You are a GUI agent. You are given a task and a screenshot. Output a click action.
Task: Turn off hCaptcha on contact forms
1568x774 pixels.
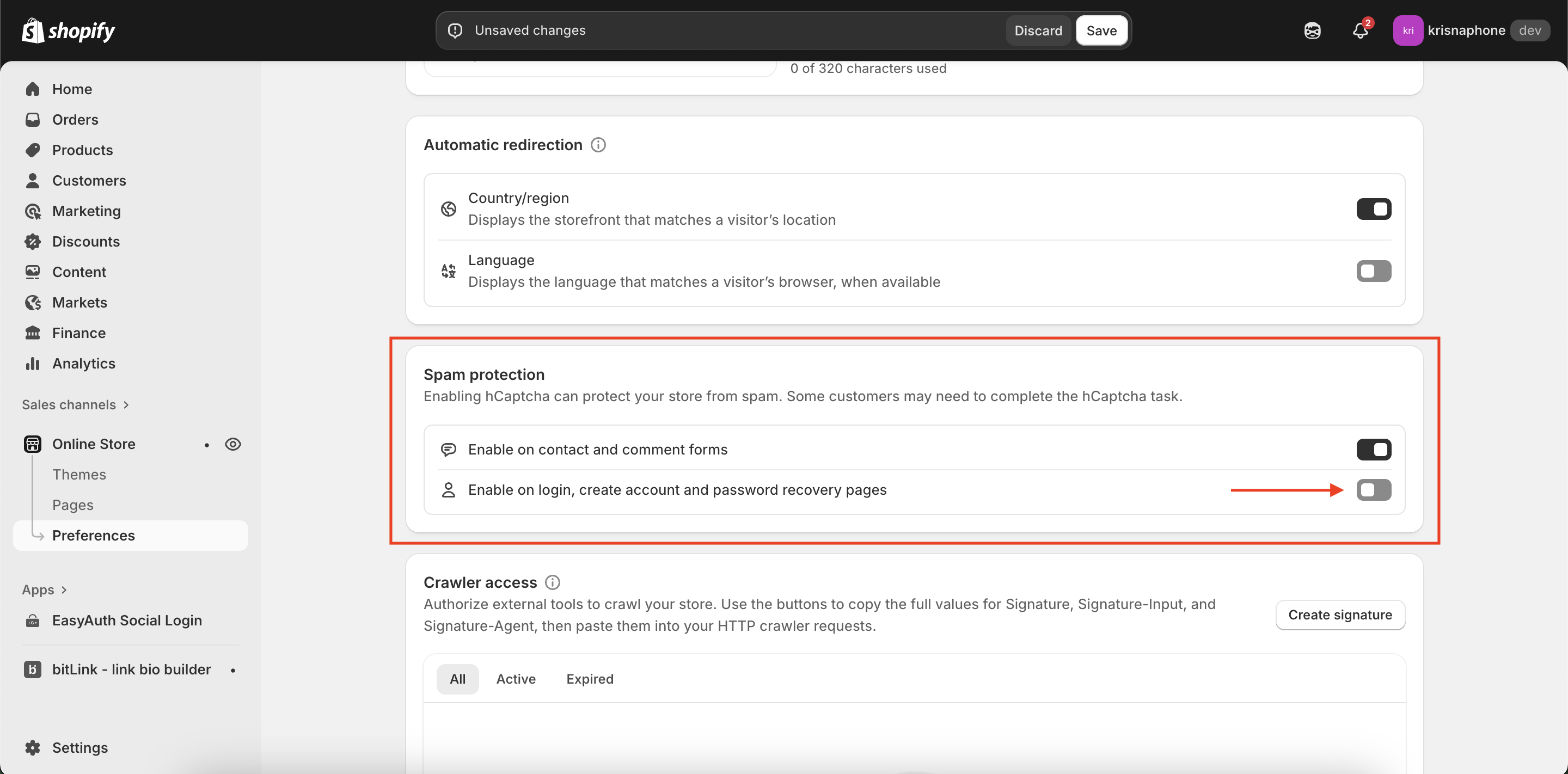click(1373, 450)
